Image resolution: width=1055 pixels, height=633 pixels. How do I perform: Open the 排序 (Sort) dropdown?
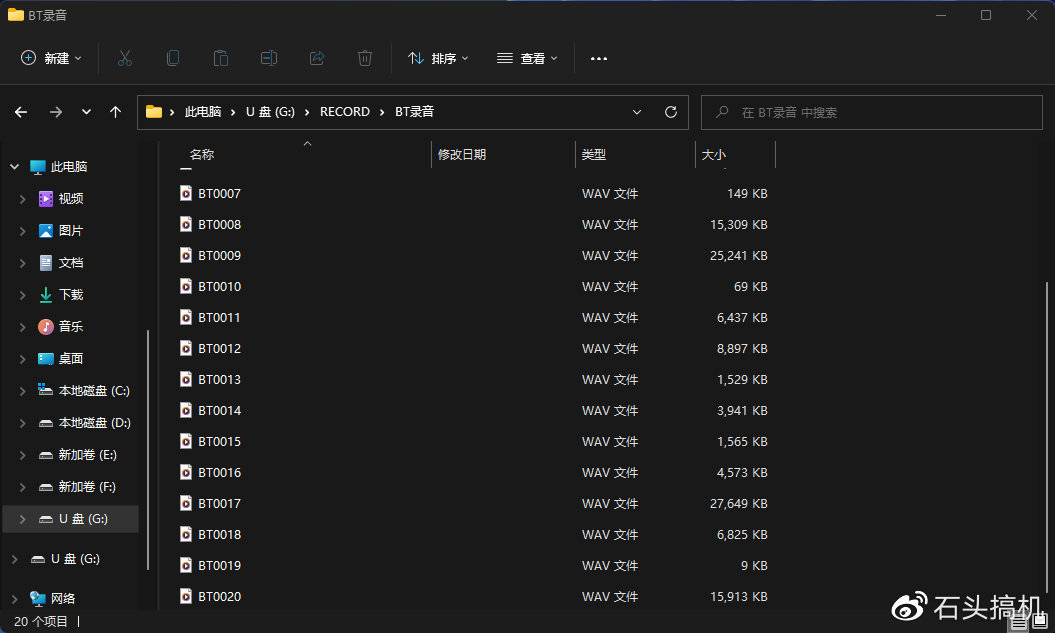438,59
